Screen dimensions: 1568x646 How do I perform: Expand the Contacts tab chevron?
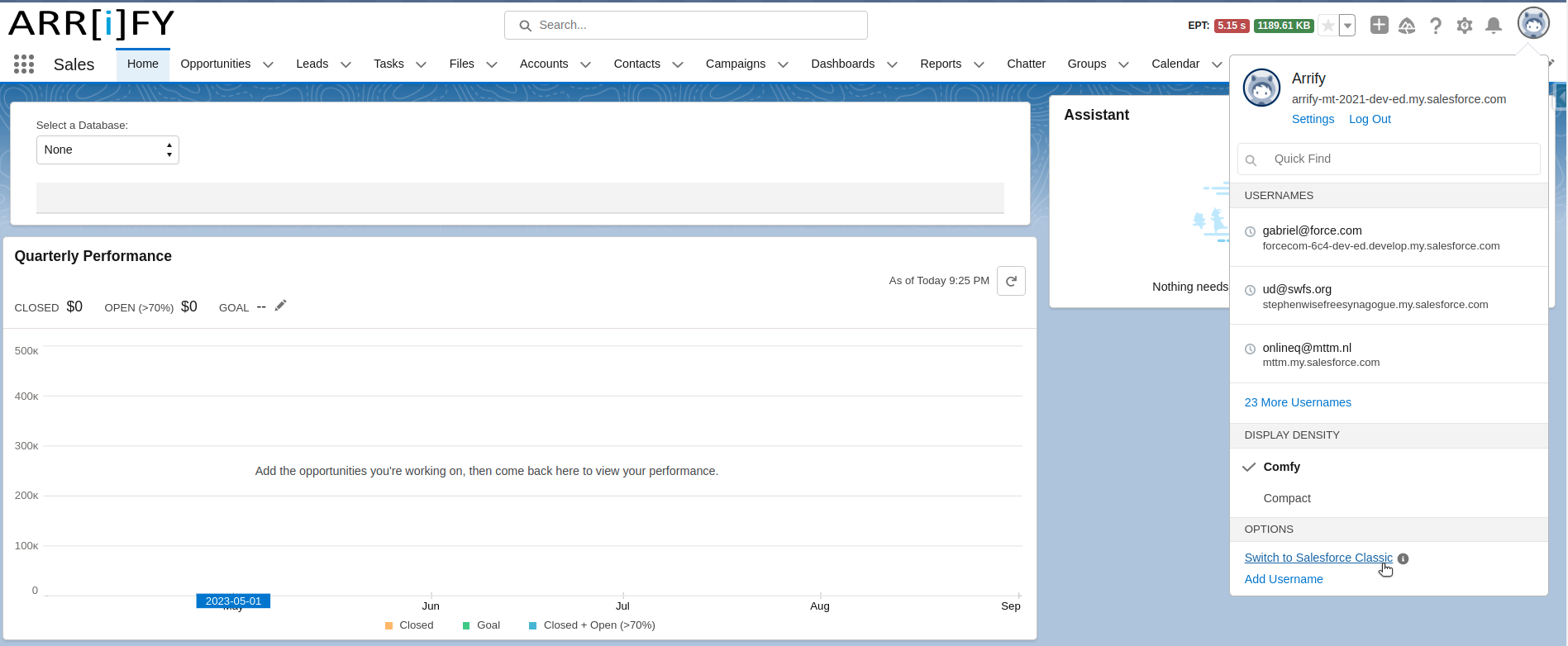coord(678,64)
